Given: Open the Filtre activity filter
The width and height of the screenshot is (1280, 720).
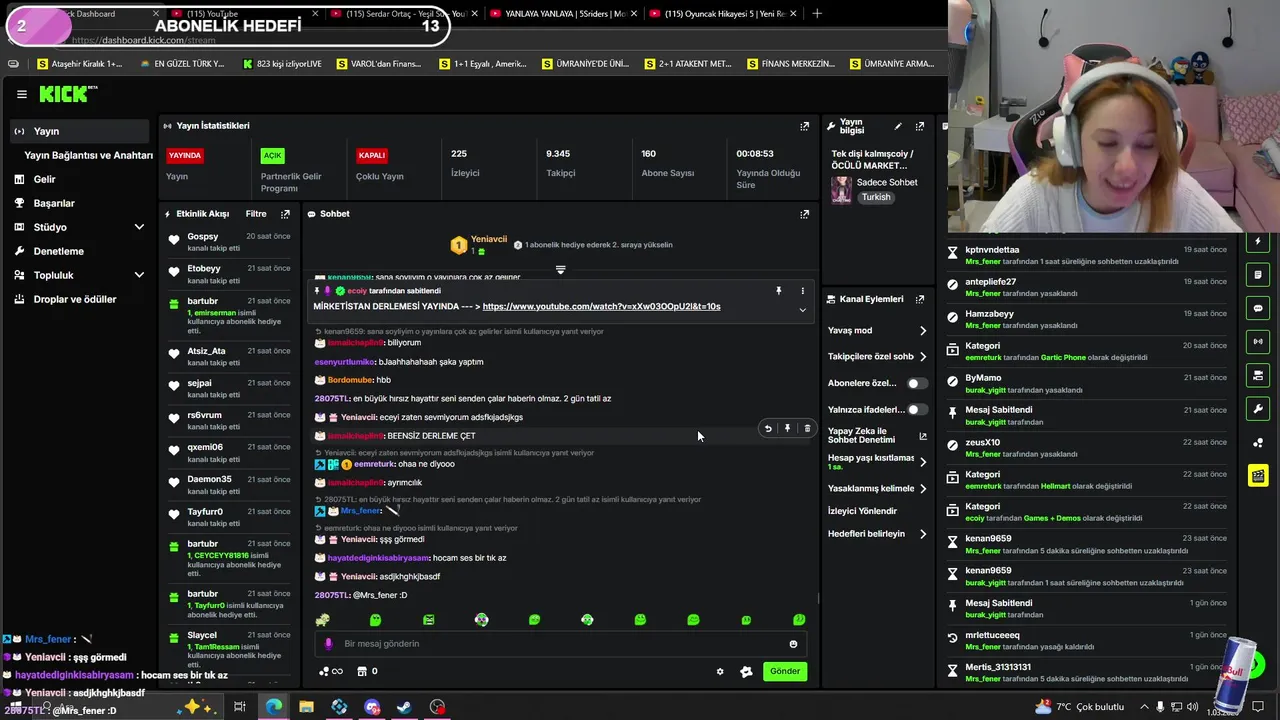Looking at the screenshot, I should point(256,214).
